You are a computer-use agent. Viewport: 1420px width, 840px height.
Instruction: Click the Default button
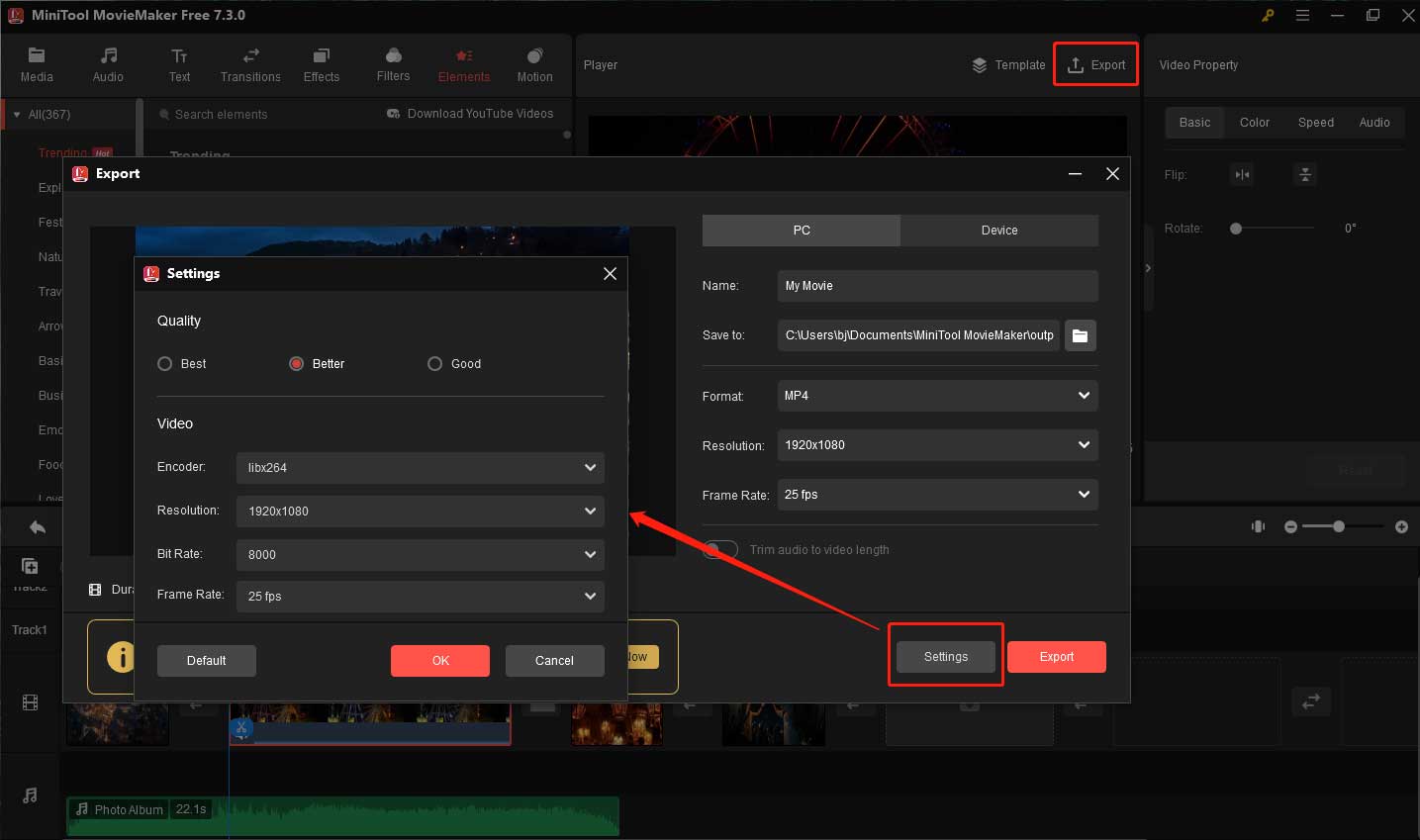point(207,661)
